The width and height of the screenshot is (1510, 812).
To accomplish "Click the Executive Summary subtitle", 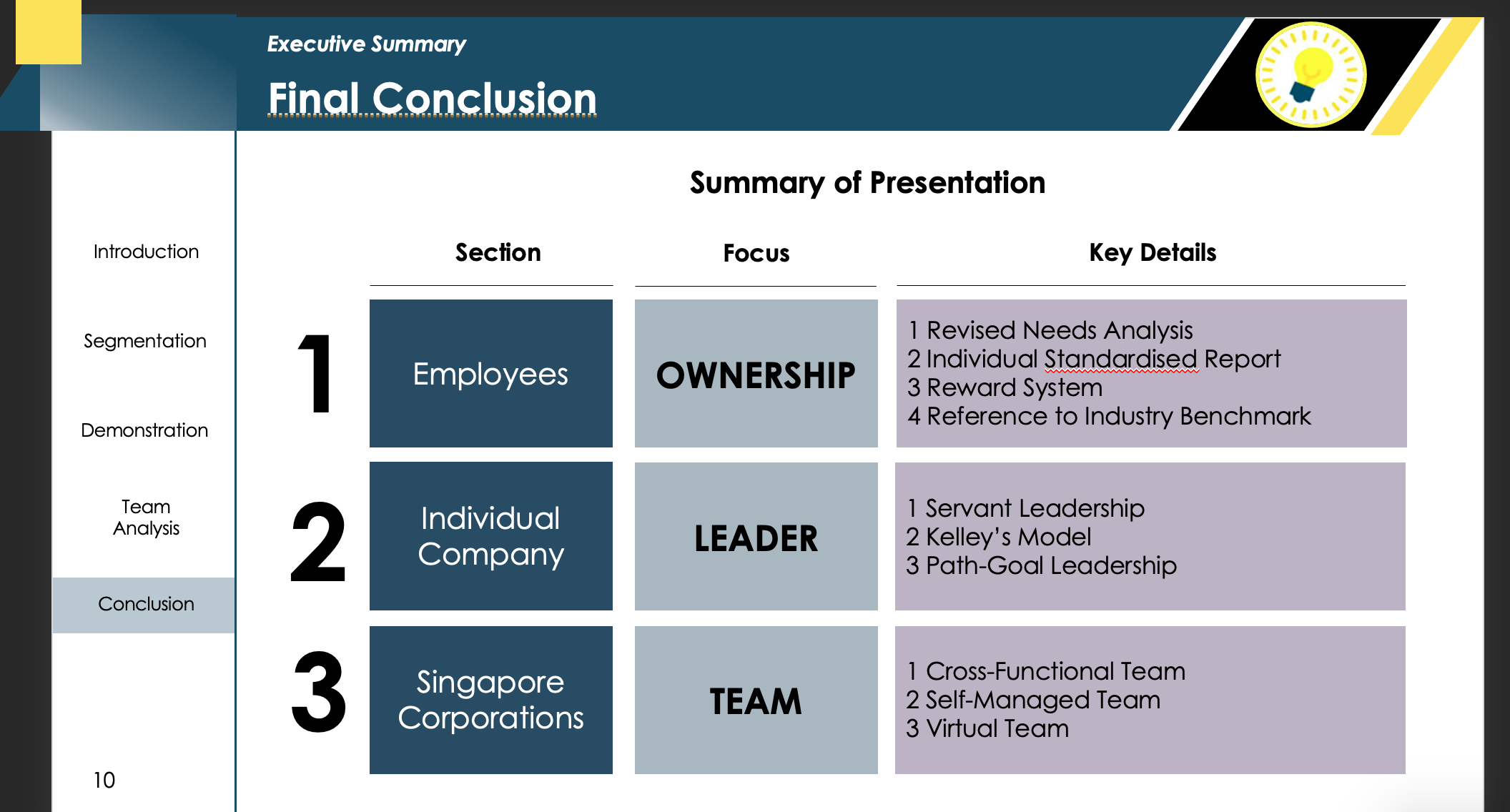I will (x=366, y=44).
